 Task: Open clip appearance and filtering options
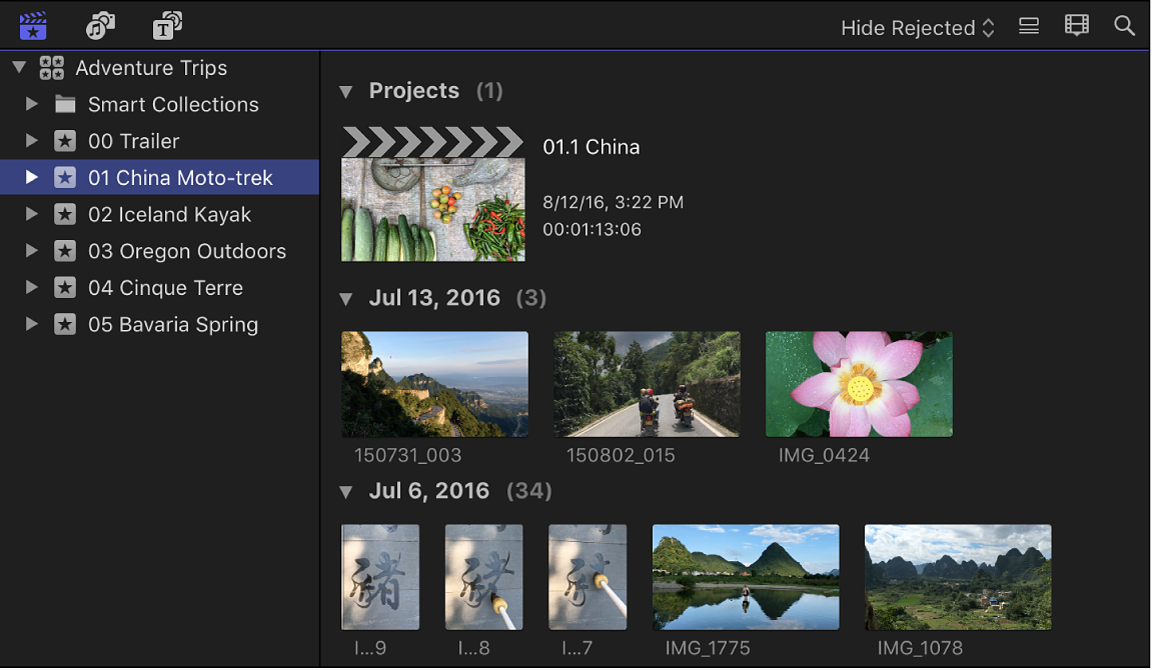pos(1076,27)
